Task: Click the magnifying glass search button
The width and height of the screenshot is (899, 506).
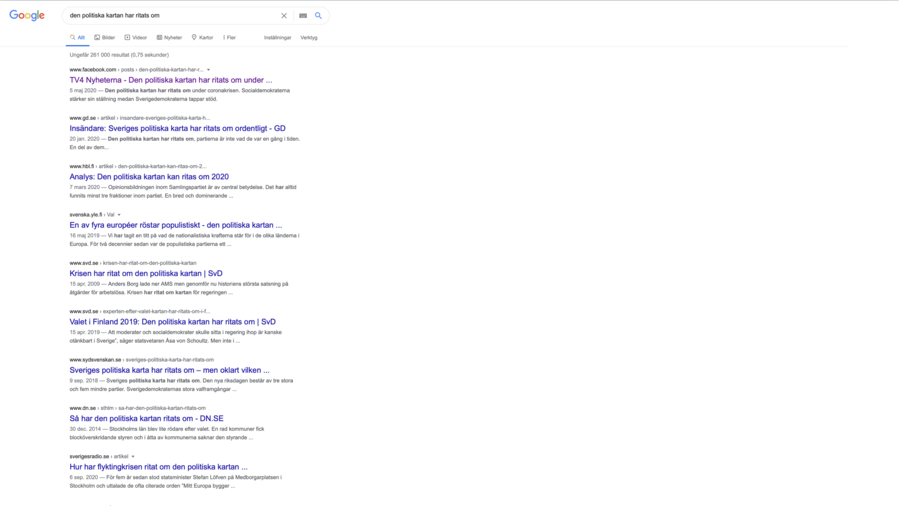Action: point(319,16)
